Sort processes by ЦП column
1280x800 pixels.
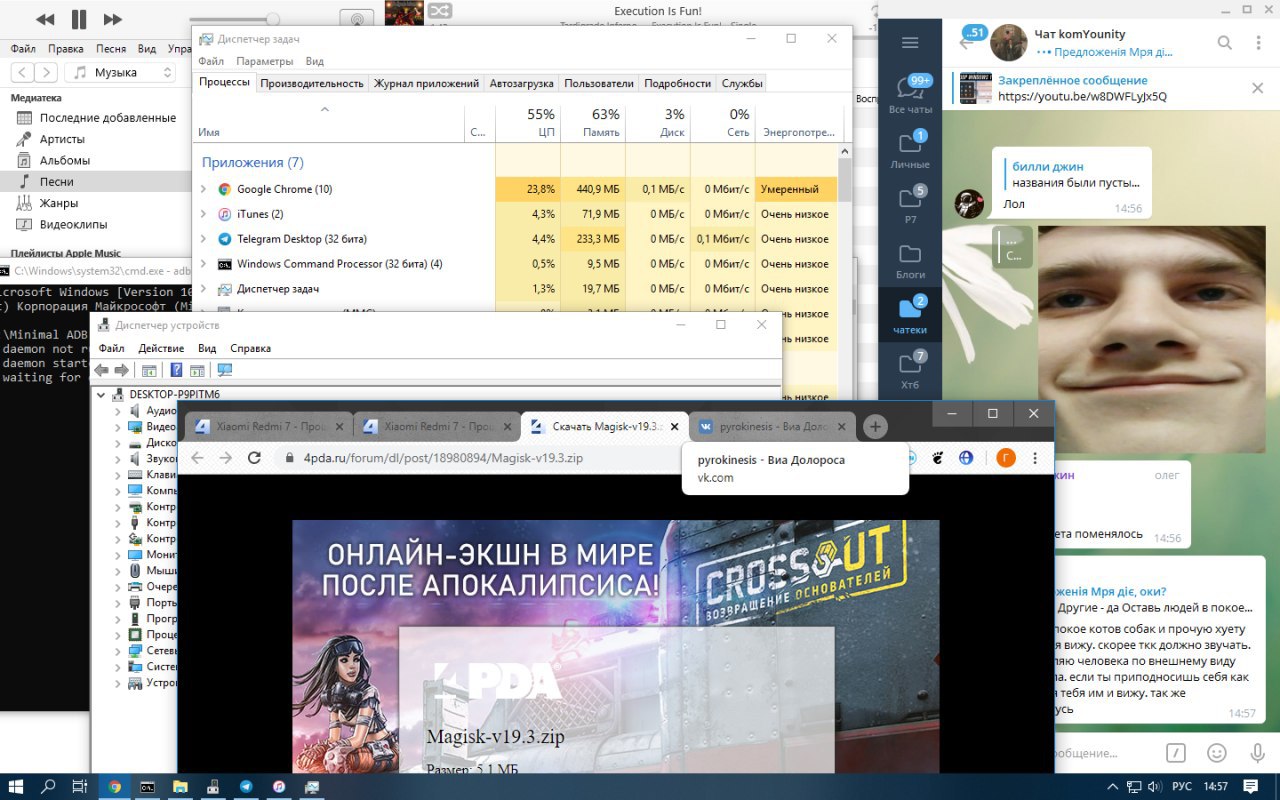(x=528, y=122)
